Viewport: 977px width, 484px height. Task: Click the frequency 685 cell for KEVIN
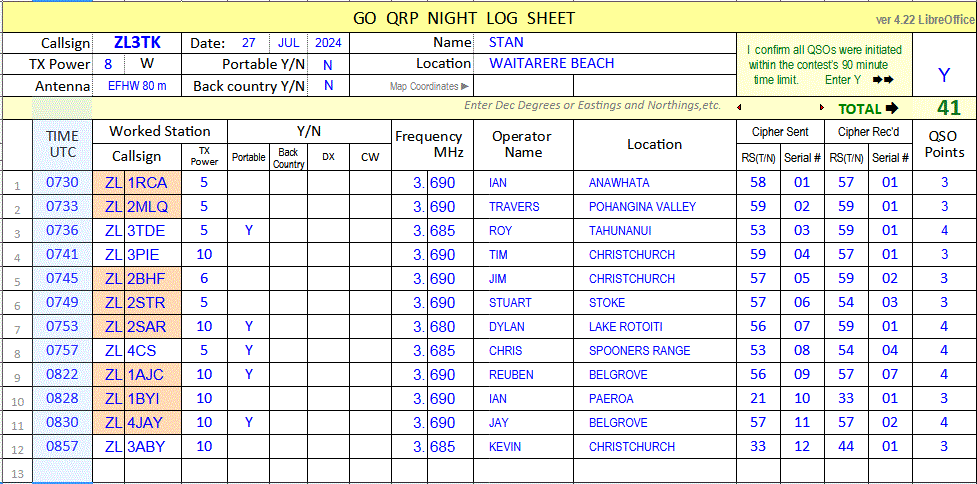(450, 447)
